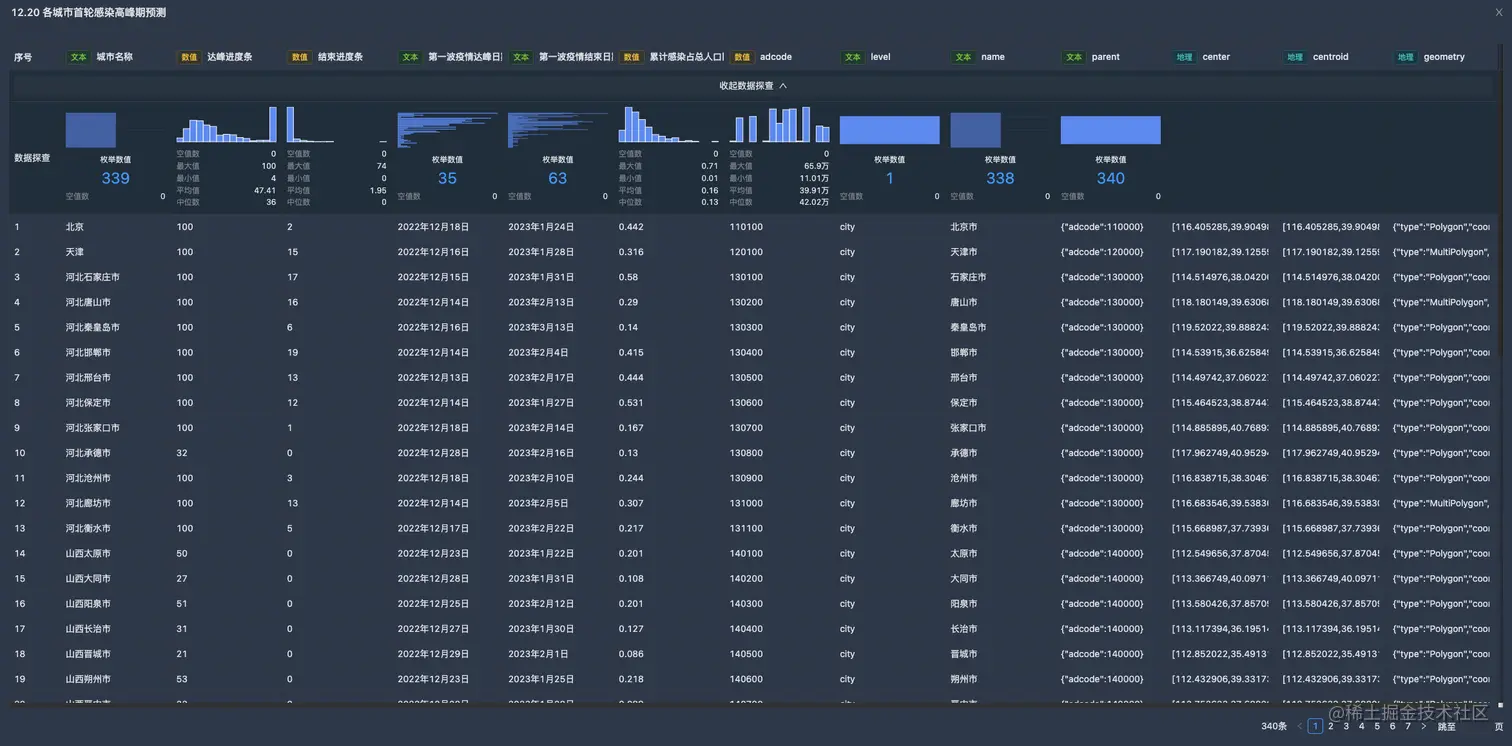Click the 0.442 infection ratio cell

tap(631, 227)
